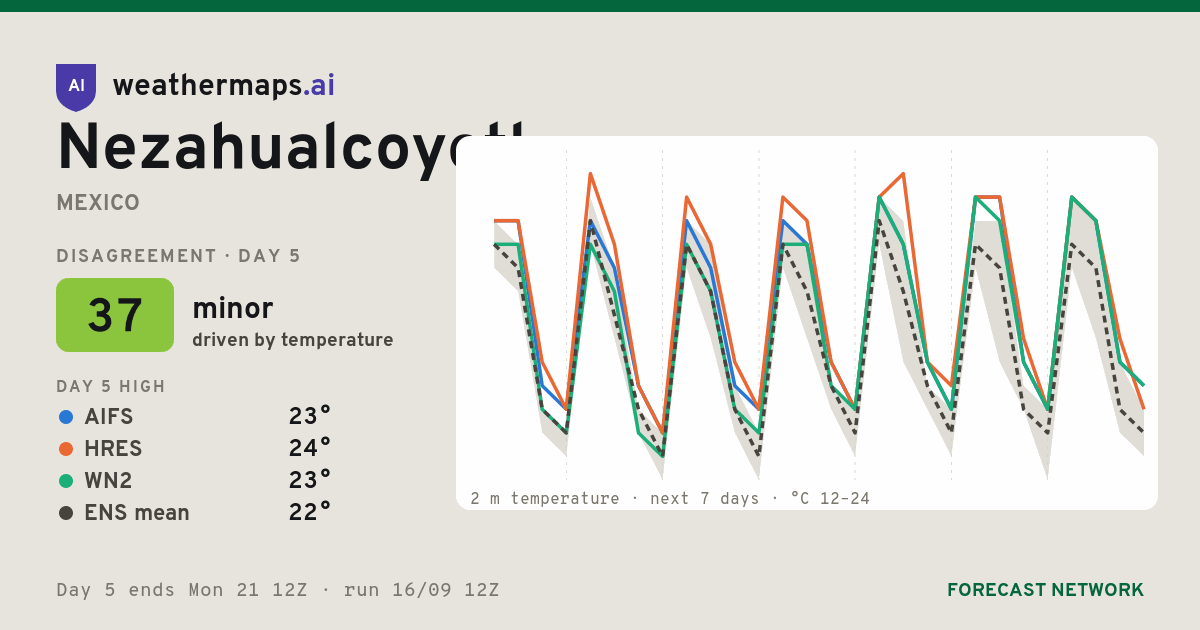Viewport: 1200px width, 630px height.
Task: Click the green disagreement score 37 badge
Action: [x=115, y=315]
